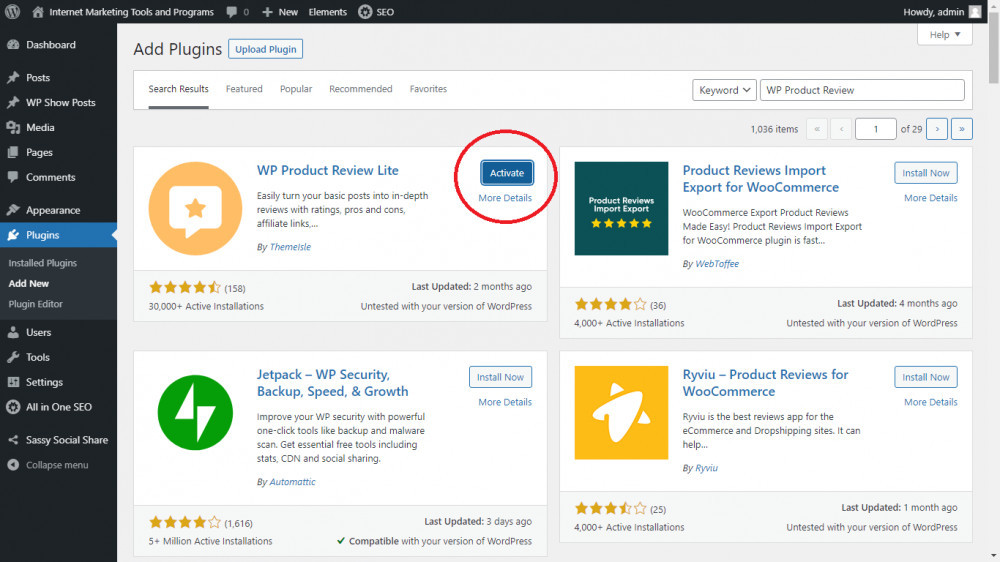Expand the Help dropdown tab
The image size is (1000, 562).
point(945,34)
